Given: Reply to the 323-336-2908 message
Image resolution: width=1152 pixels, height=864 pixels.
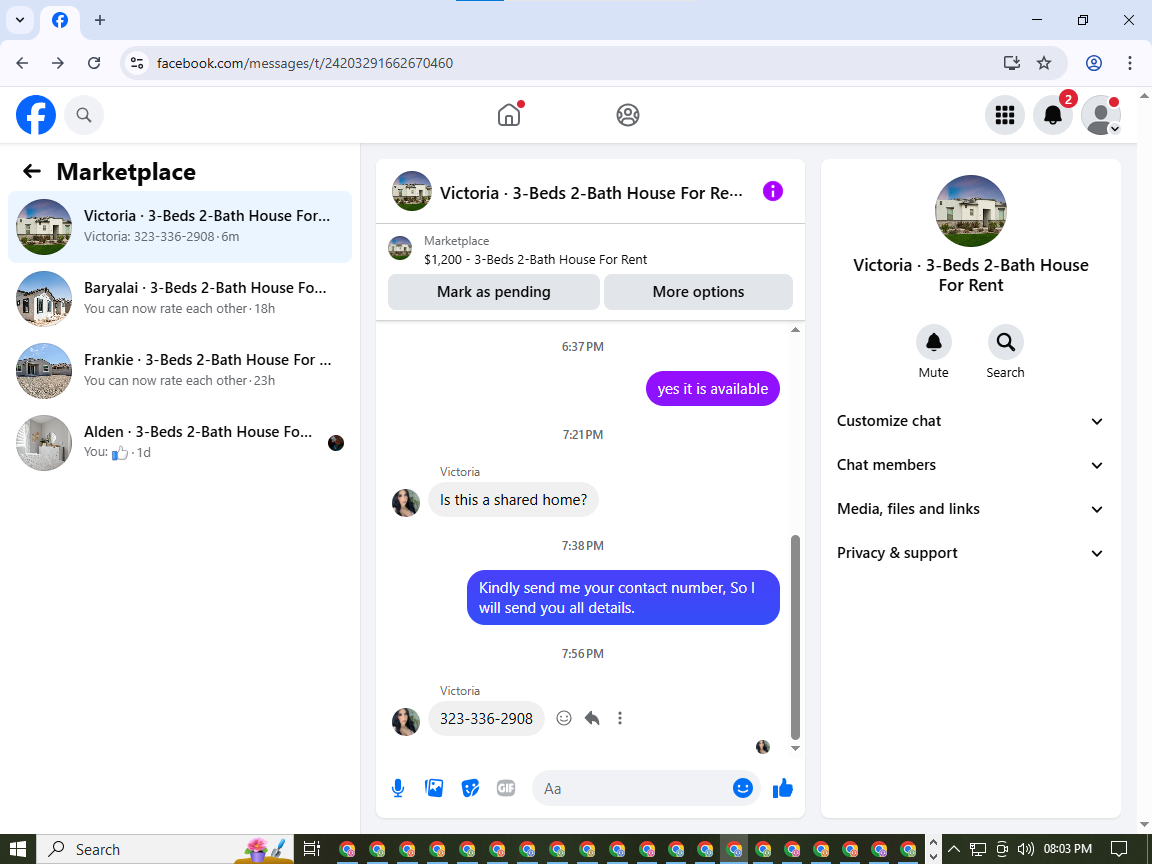Looking at the screenshot, I should click(592, 718).
